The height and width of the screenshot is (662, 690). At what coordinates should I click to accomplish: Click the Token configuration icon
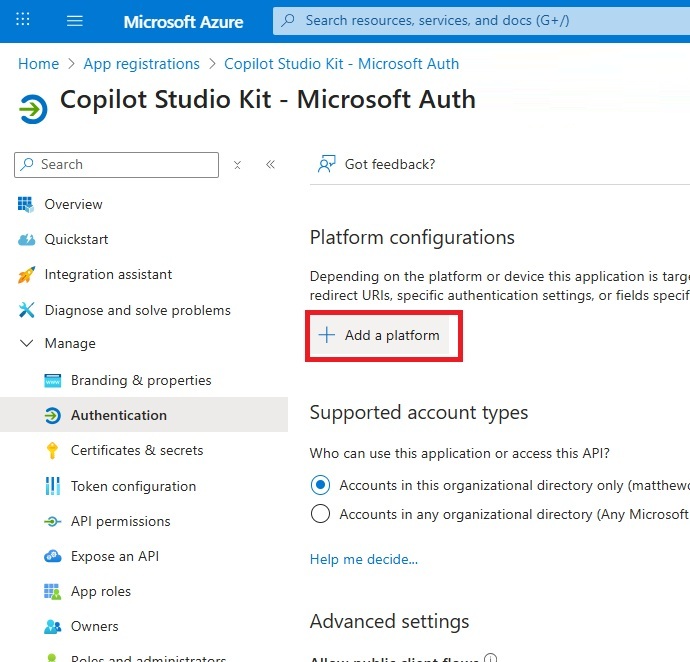pyautogui.click(x=53, y=486)
